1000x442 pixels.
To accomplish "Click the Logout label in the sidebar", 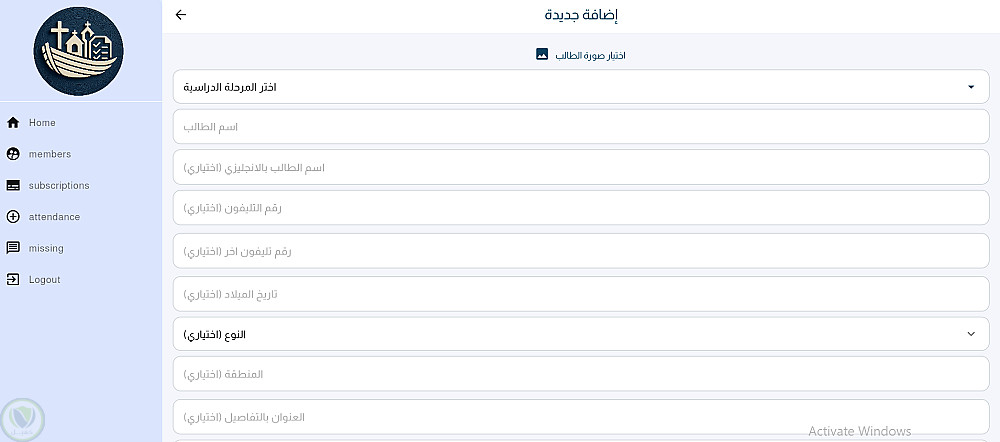I will pos(45,280).
